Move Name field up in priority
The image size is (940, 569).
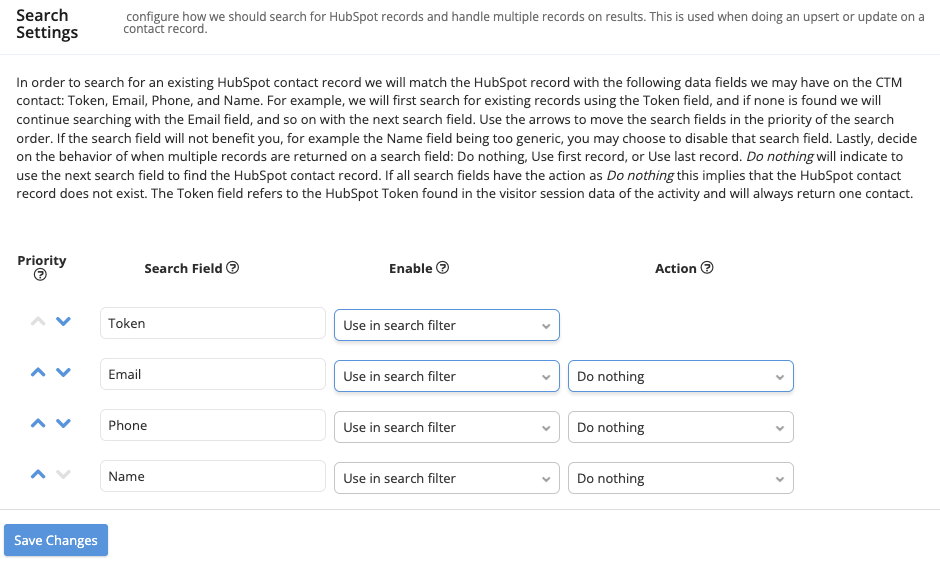38,475
